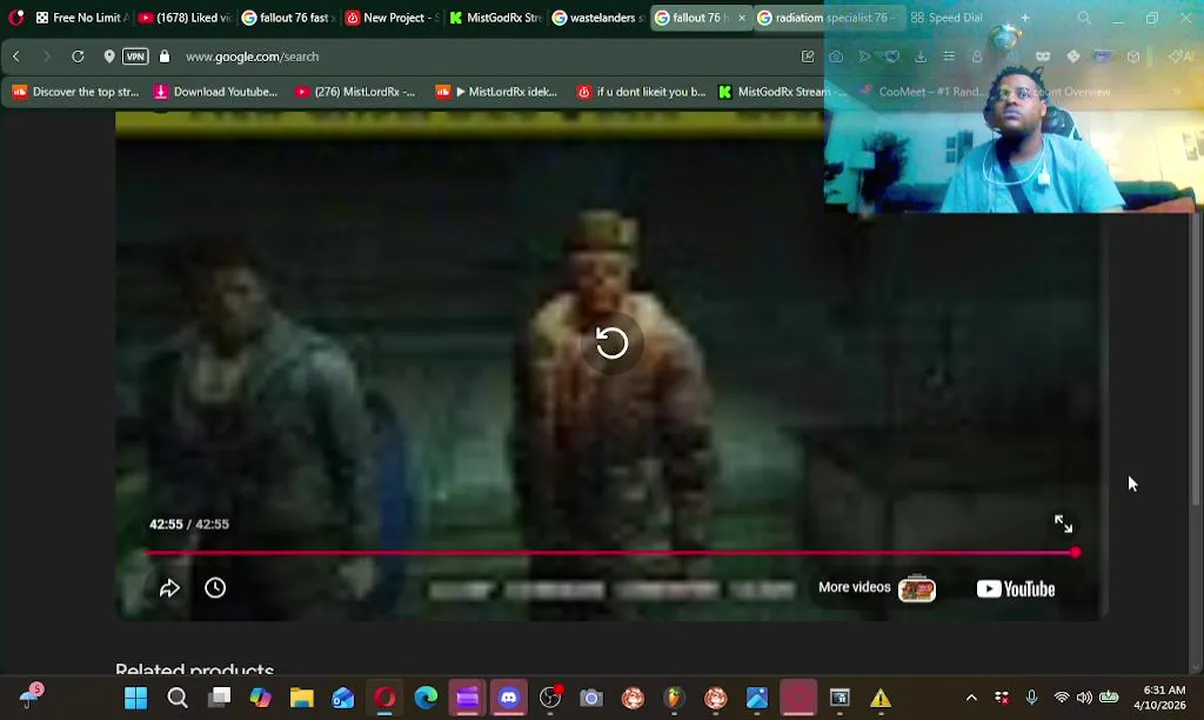Go back with the browser back arrow
Screen dimensions: 1204x720
pos(16,57)
